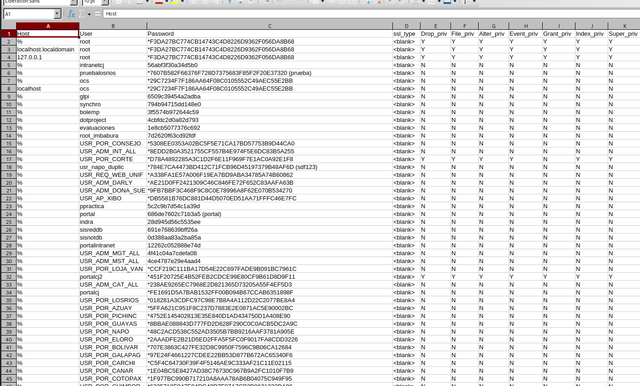Click the File_priv header cell

click(x=464, y=34)
